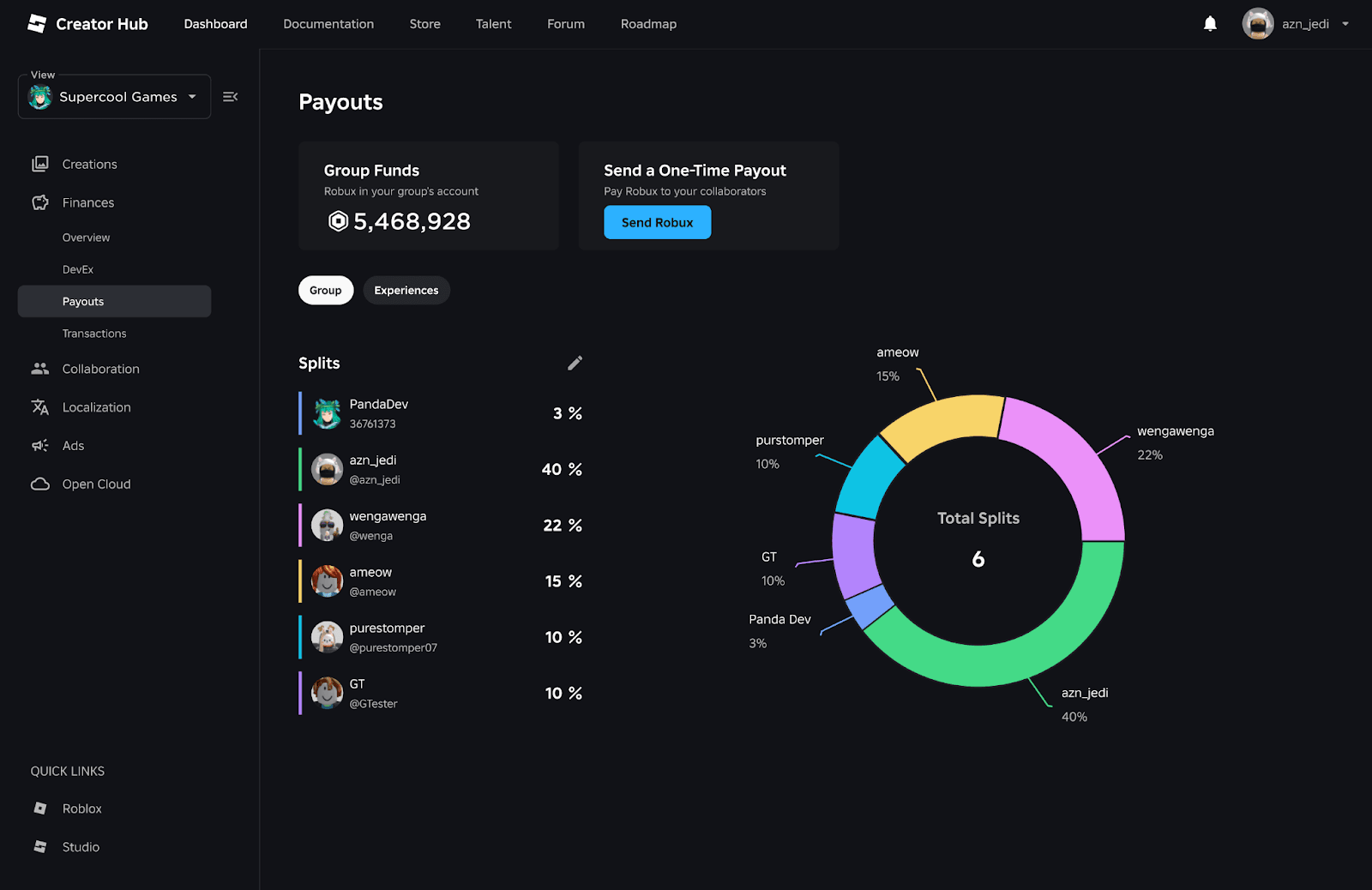
Task: Switch to the Experiences filter pill
Action: click(x=406, y=291)
